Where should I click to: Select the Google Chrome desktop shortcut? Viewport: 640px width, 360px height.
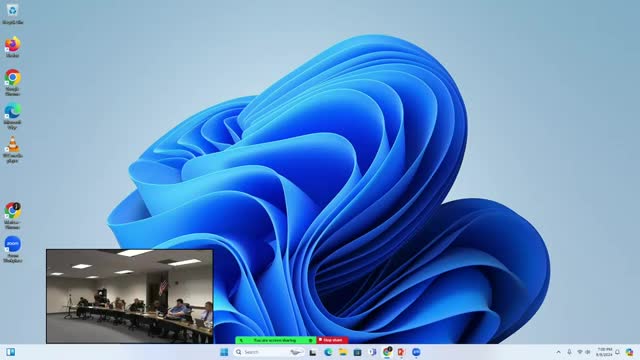tap(13, 82)
